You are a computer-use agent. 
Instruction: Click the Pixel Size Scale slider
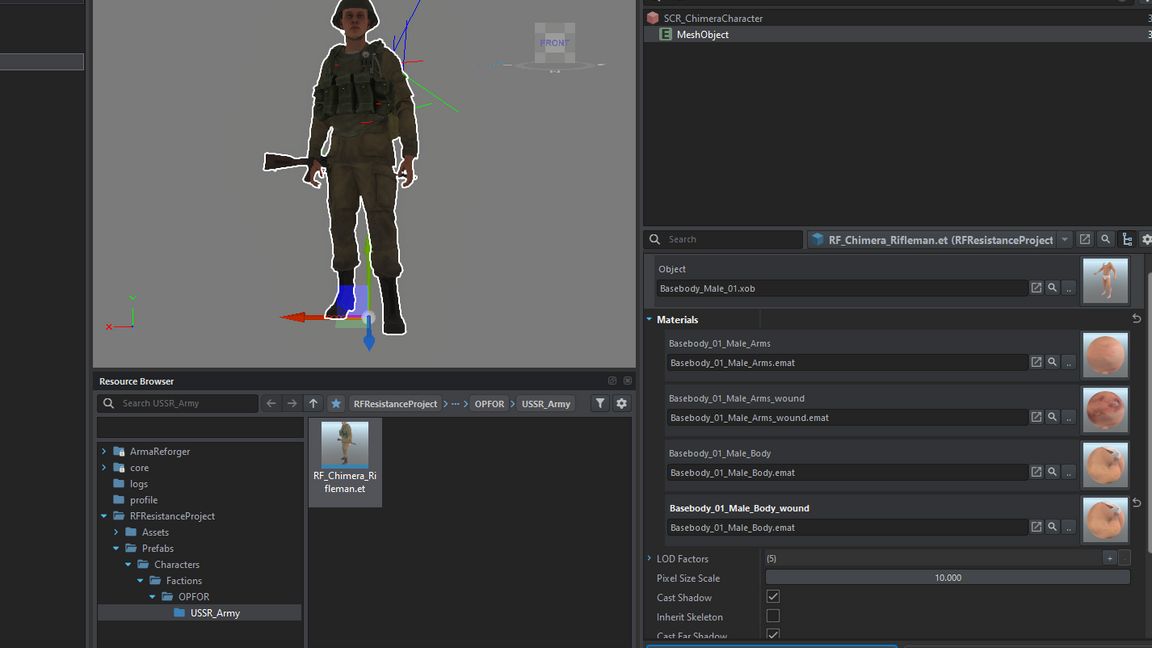947,578
